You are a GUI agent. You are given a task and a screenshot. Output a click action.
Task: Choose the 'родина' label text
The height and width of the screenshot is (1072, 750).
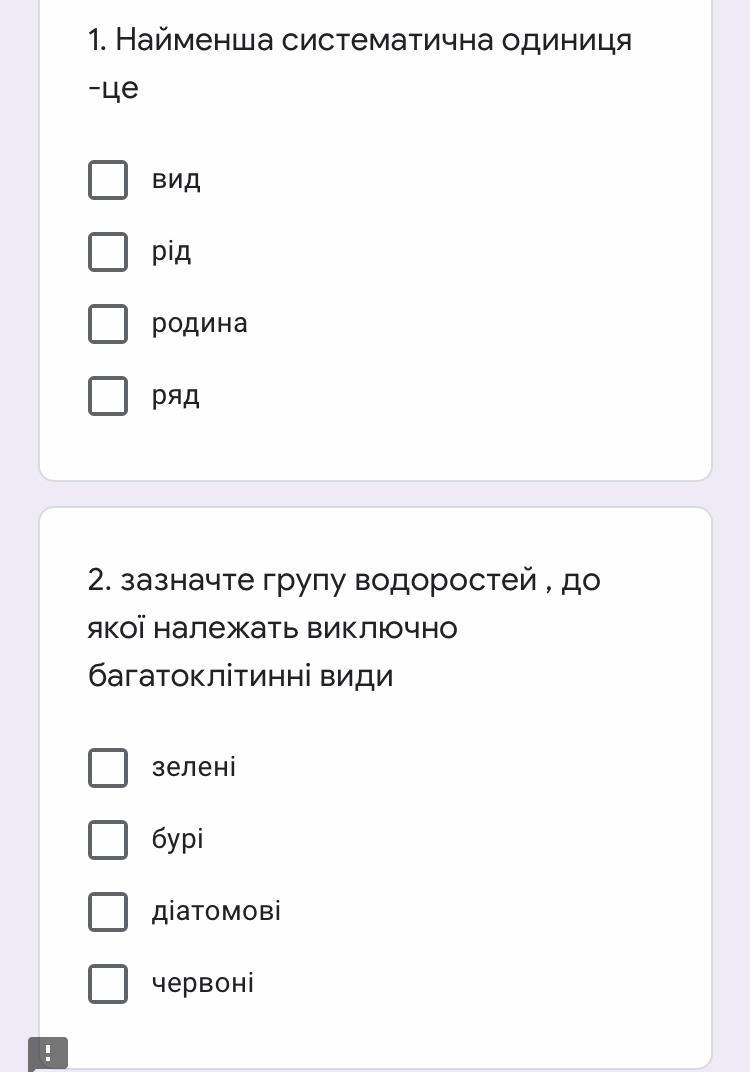pyautogui.click(x=199, y=324)
